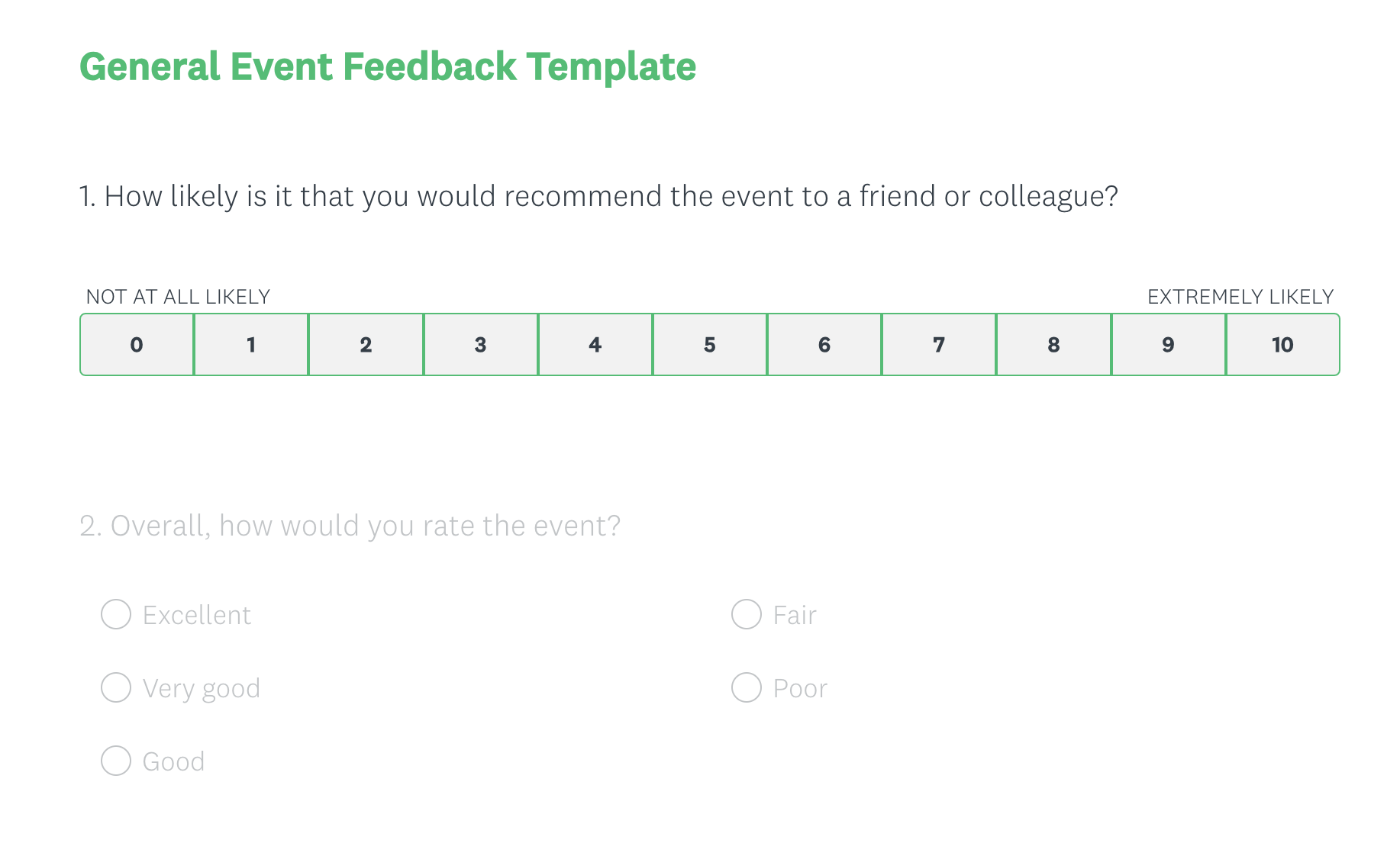Select rating 9 on the recommendation scale

coord(1167,345)
